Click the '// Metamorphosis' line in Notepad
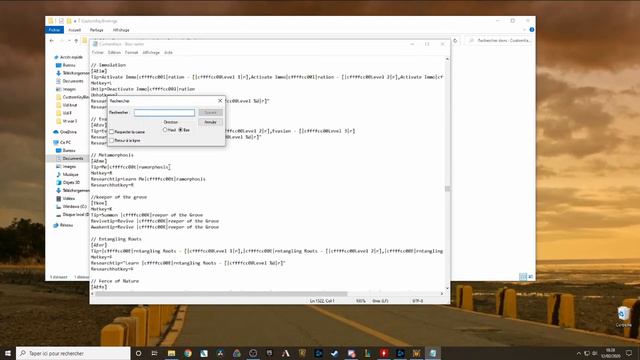 tap(112, 155)
